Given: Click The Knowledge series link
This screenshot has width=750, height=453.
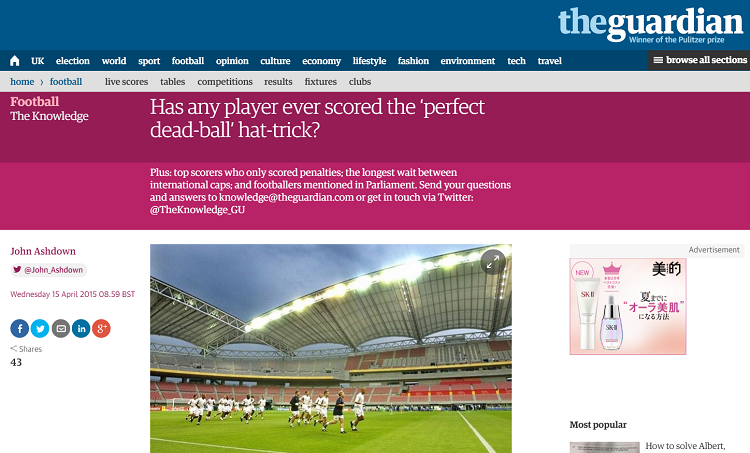Looking at the screenshot, I should click(49, 116).
